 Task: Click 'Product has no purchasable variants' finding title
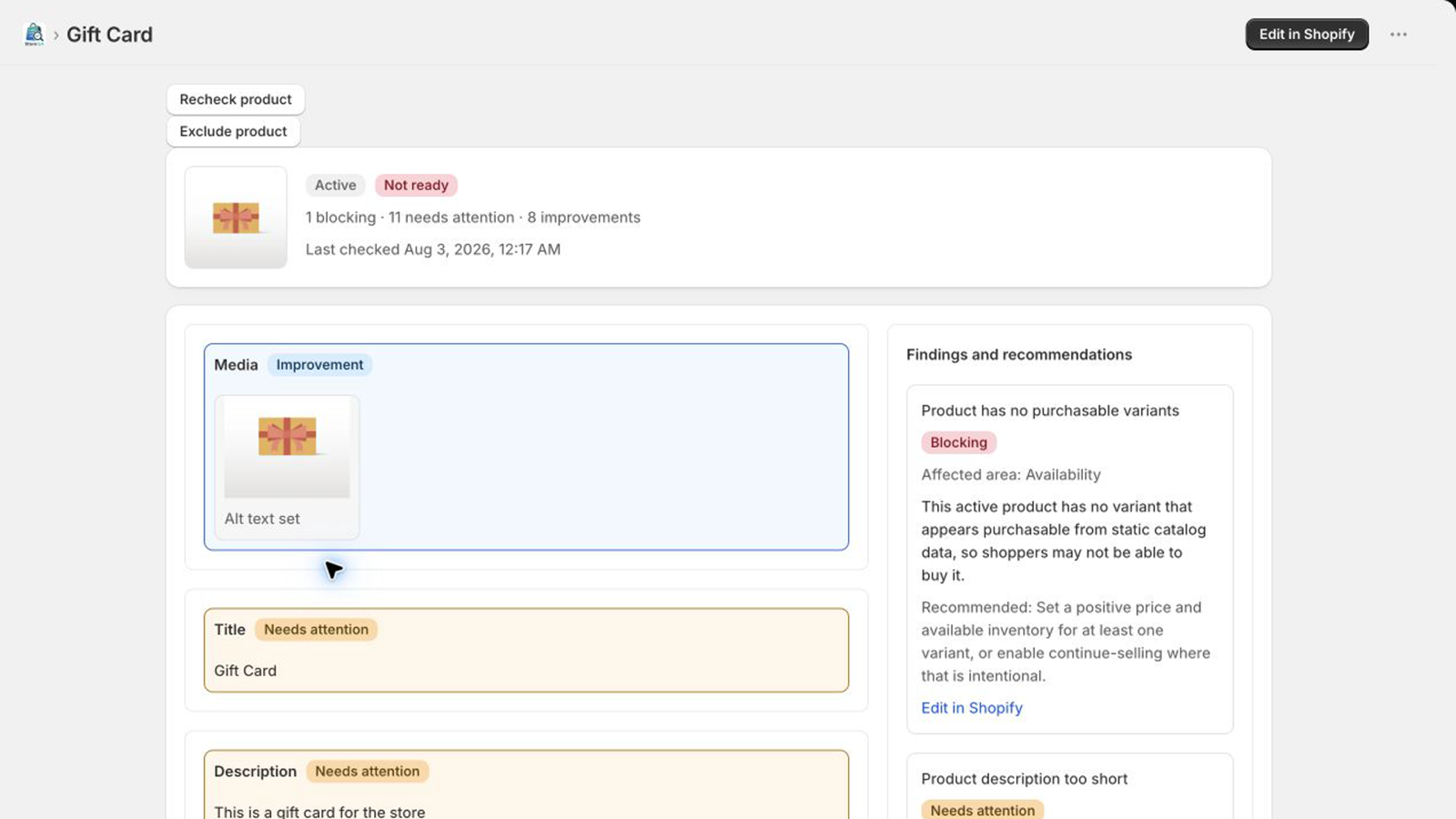click(1050, 410)
